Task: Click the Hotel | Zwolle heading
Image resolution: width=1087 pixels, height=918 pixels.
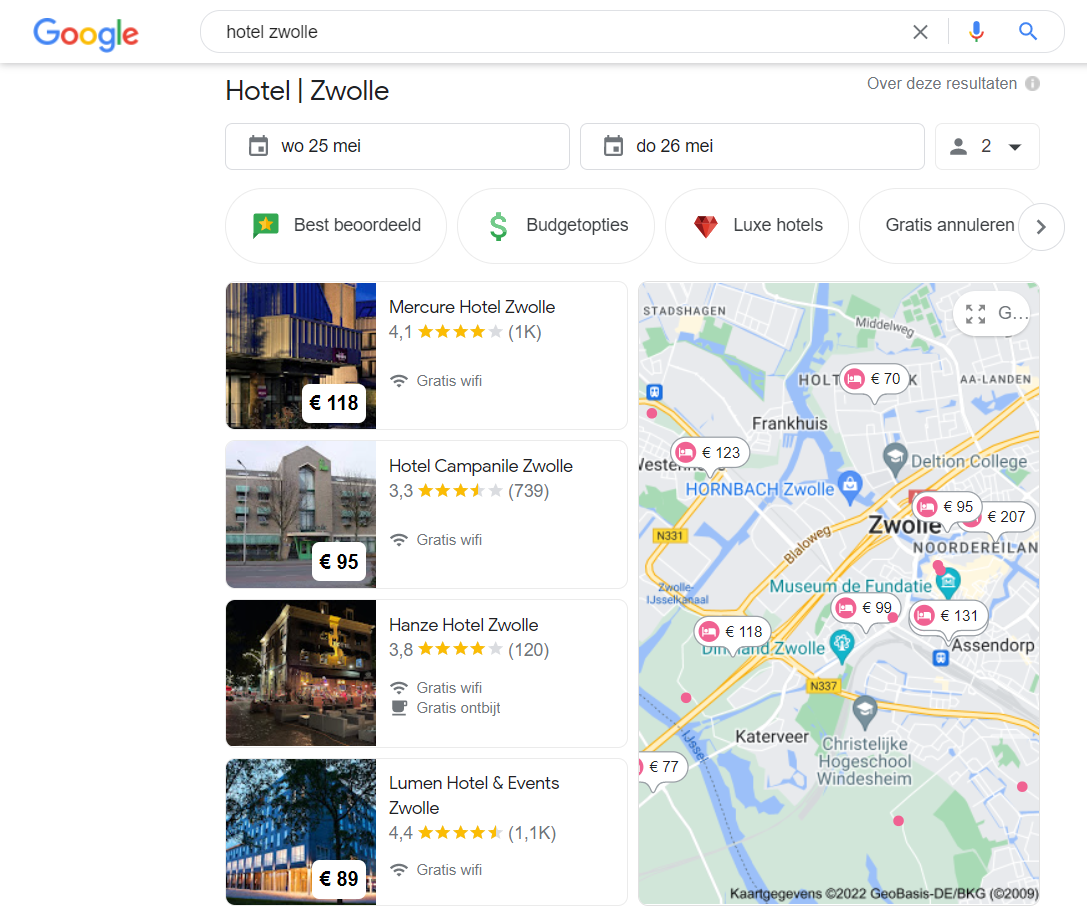Action: 307,91
